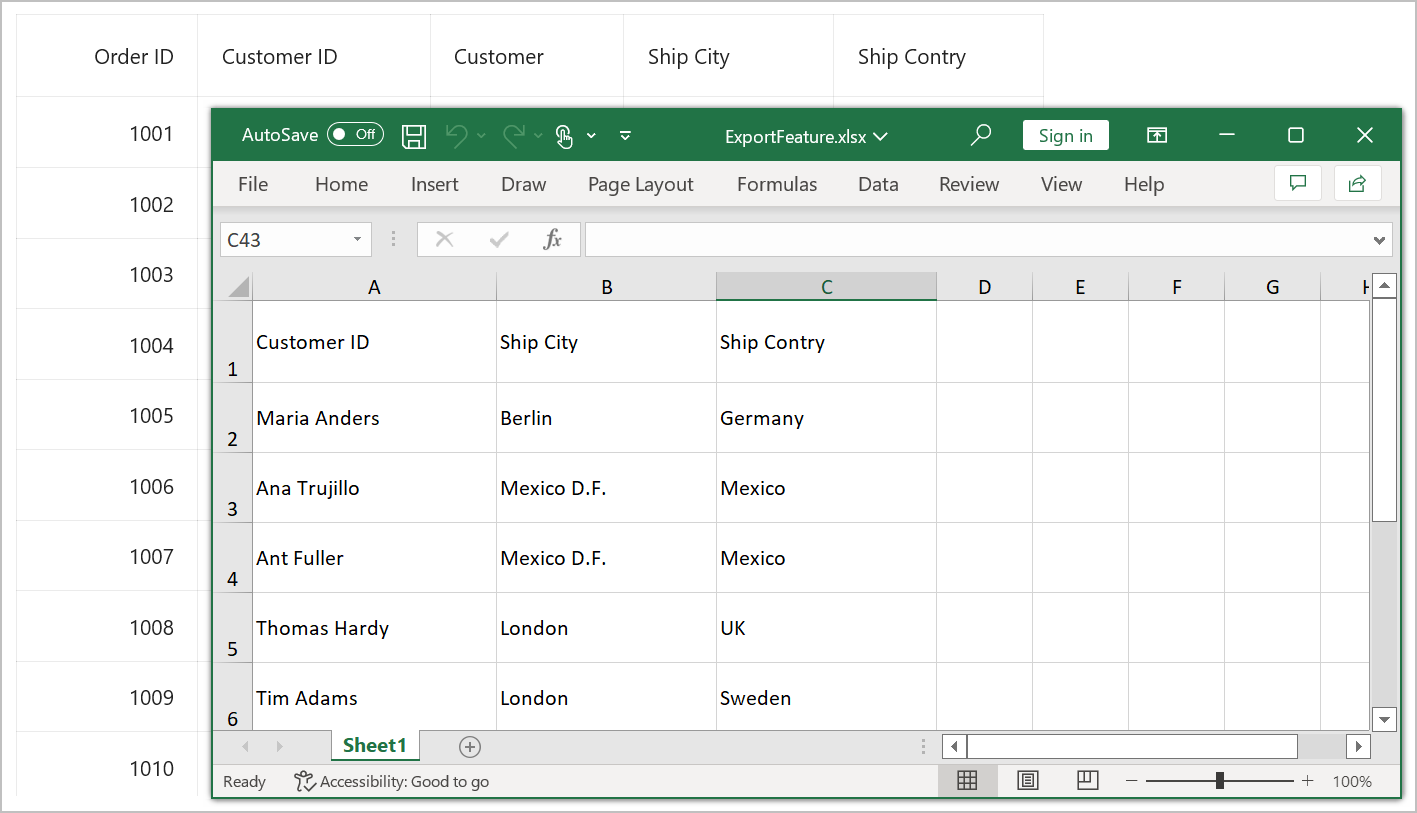
Task: Click Customer header in background grid
Action: point(499,57)
